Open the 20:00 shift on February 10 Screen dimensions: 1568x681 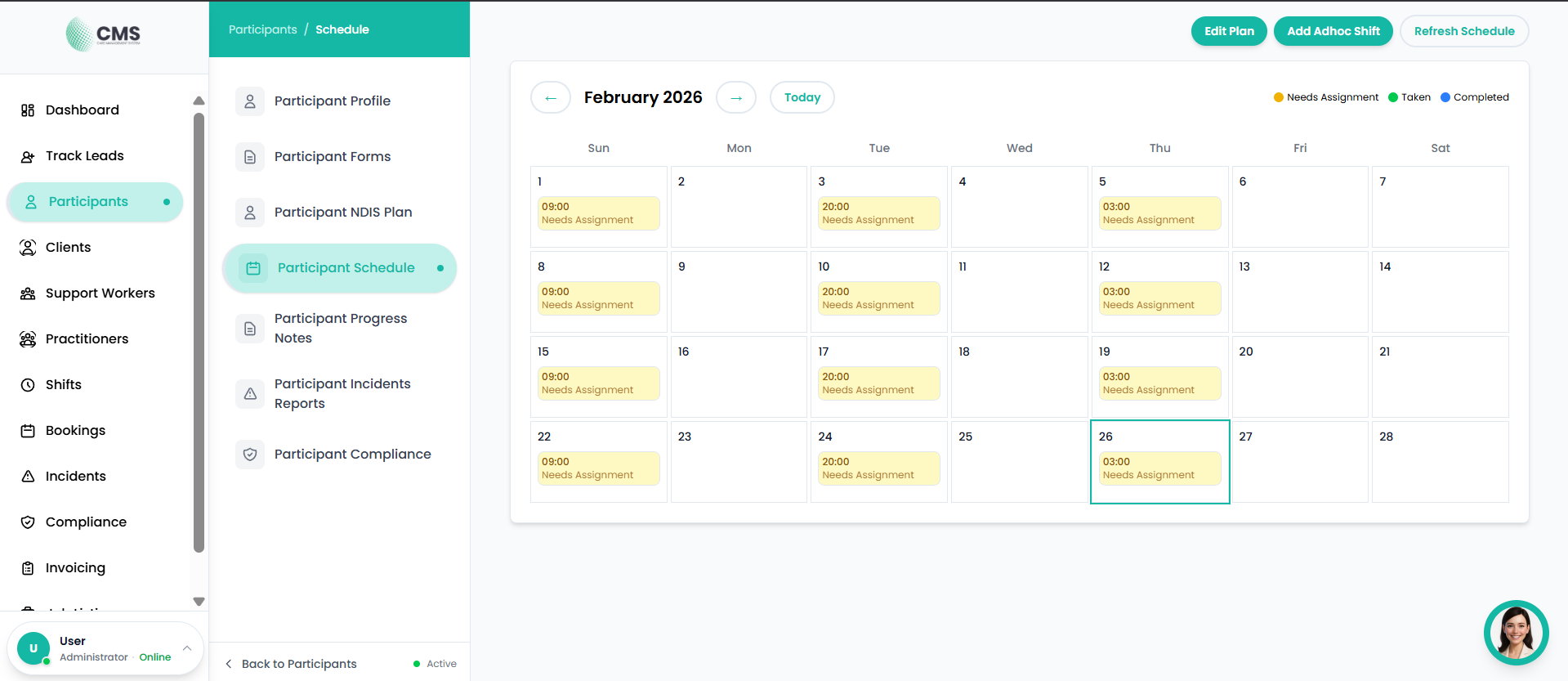[x=879, y=298]
